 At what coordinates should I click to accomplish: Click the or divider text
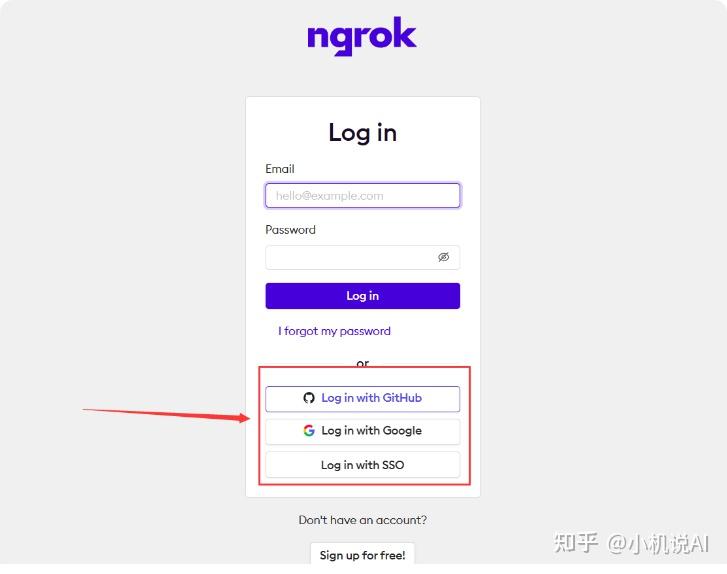click(363, 363)
